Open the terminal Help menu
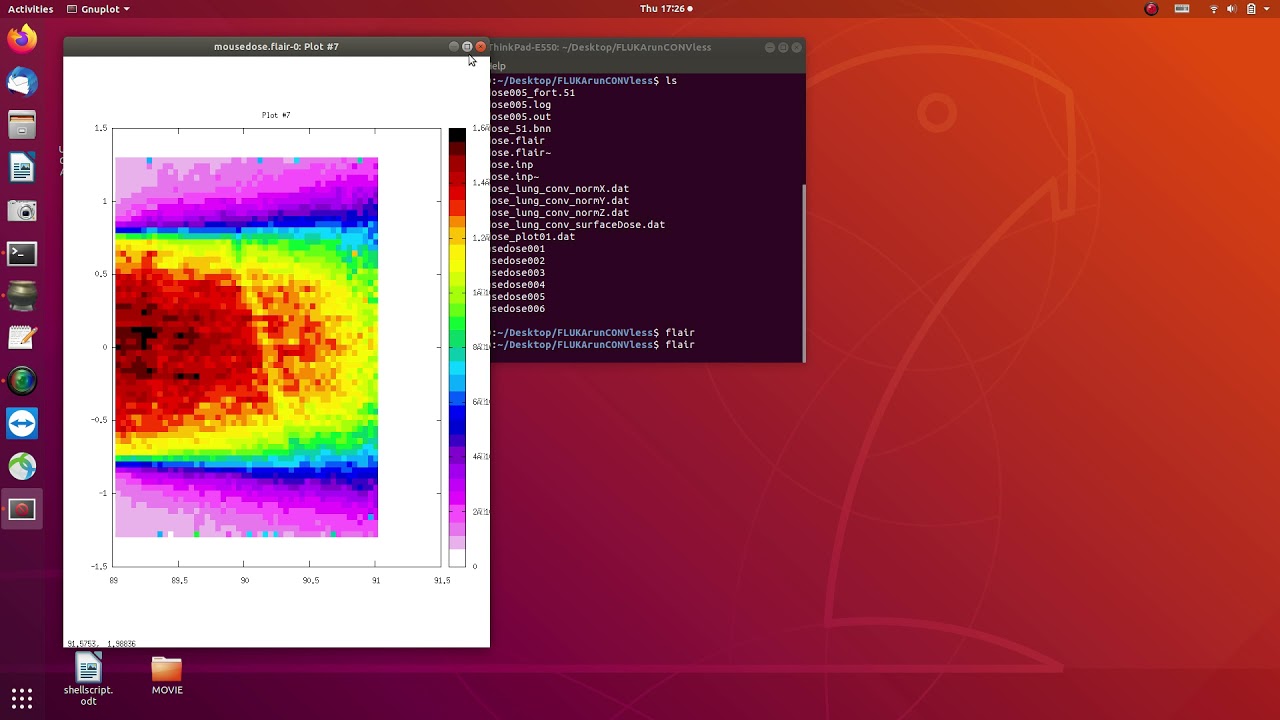This screenshot has width=1280, height=720. (x=497, y=66)
